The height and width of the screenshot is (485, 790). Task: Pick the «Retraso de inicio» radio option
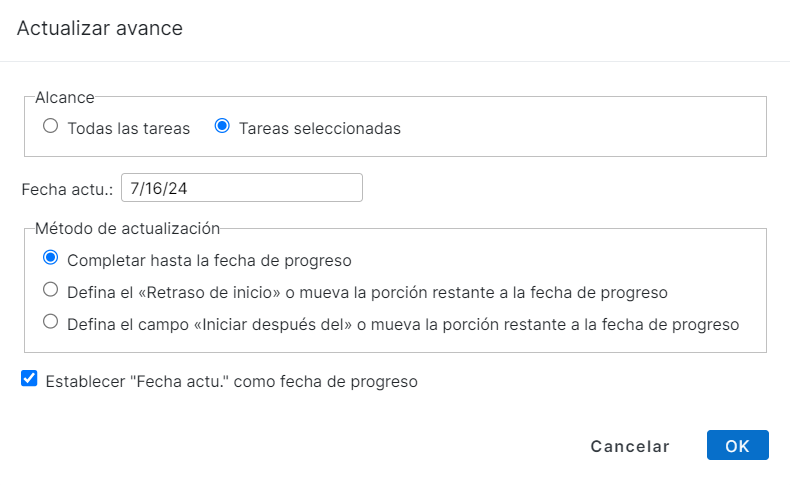(50, 291)
